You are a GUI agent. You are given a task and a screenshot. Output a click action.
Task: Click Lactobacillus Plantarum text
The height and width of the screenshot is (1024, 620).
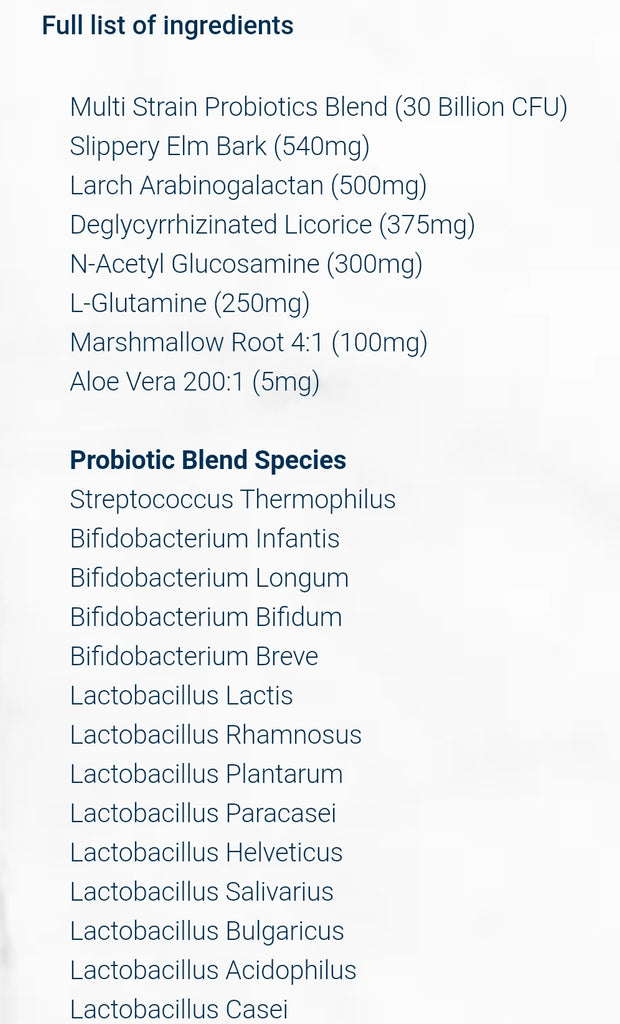pos(206,774)
